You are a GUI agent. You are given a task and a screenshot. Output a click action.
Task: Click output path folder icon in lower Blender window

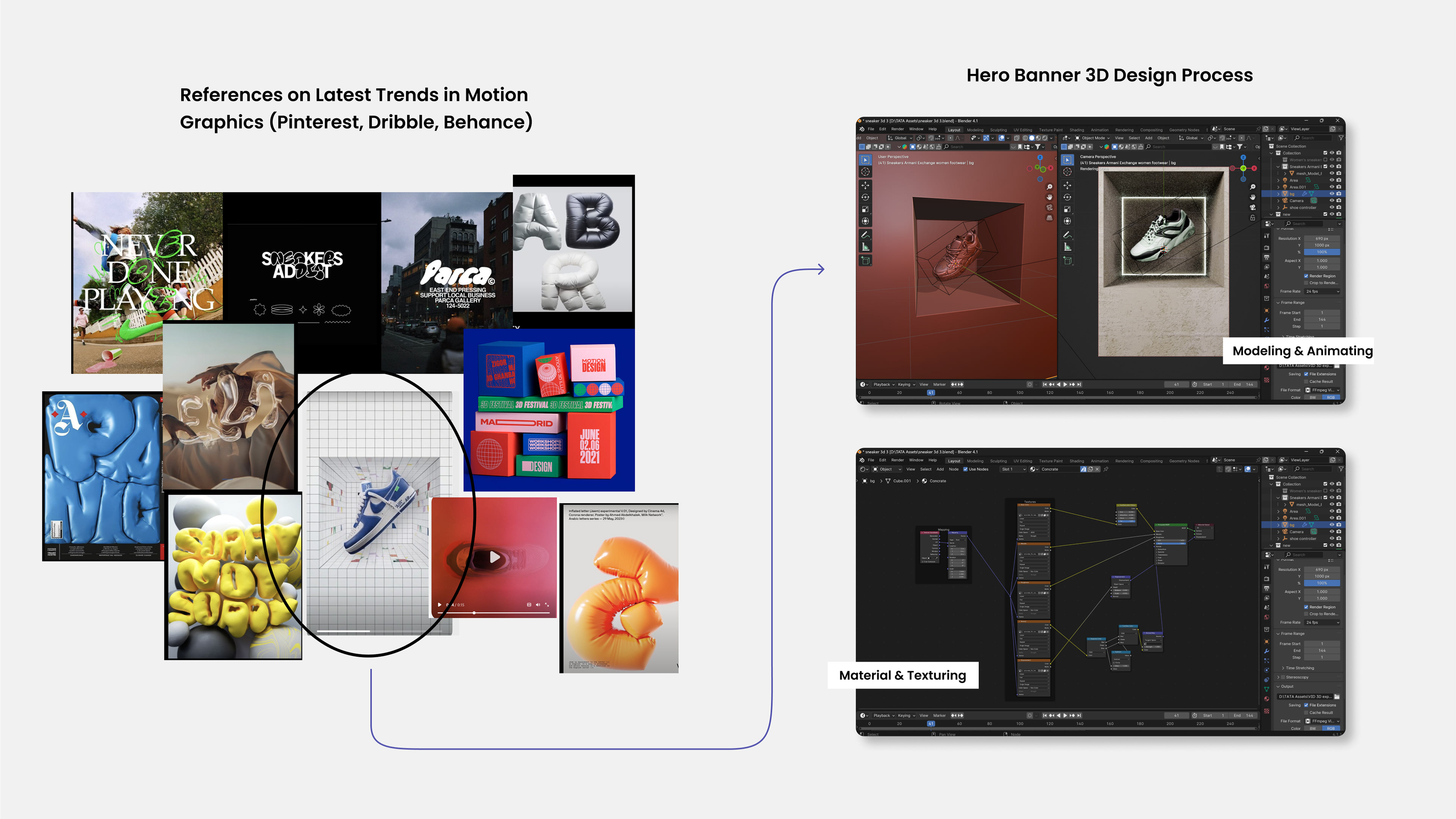click(1337, 697)
